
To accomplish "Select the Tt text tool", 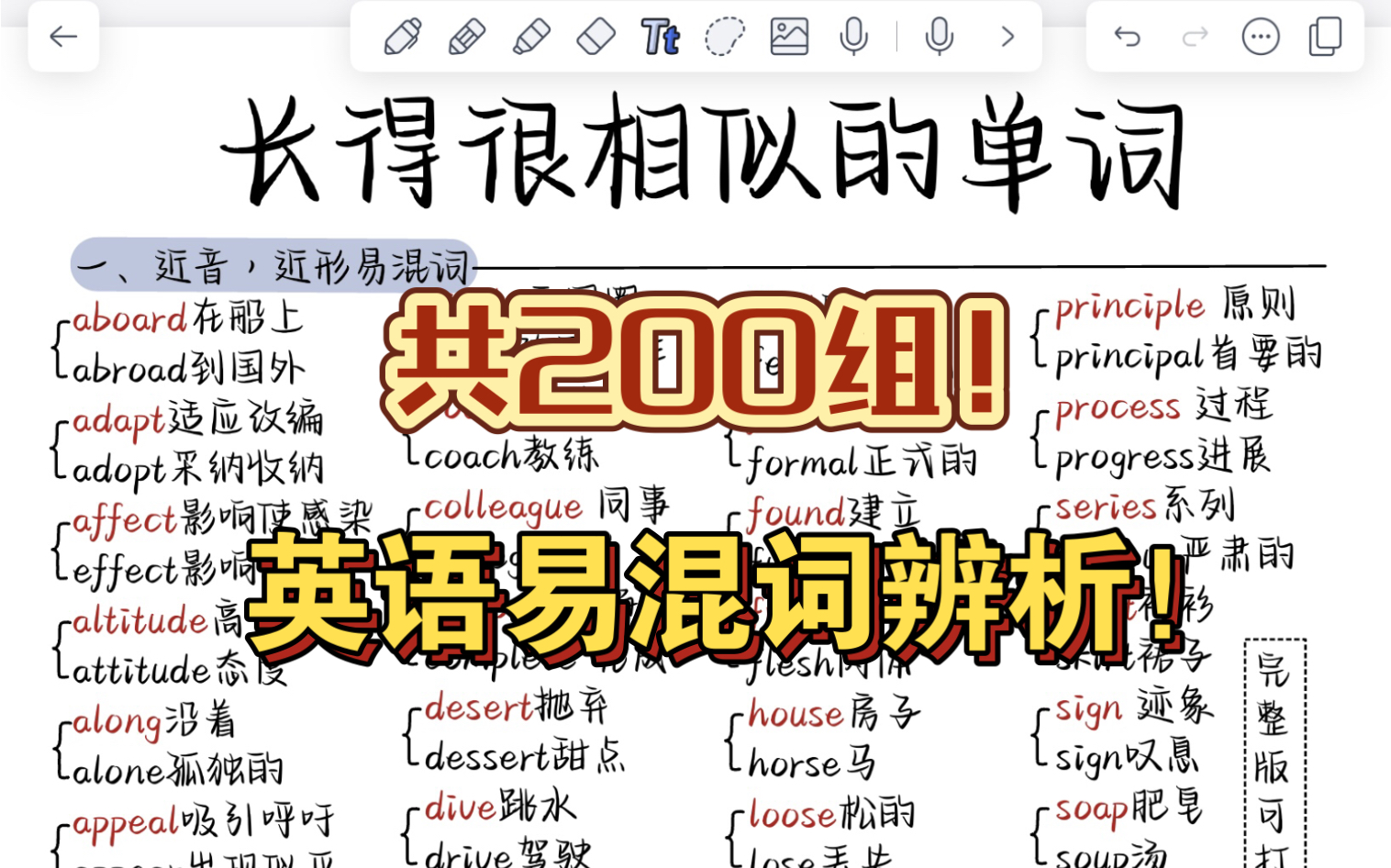I will pyautogui.click(x=660, y=37).
